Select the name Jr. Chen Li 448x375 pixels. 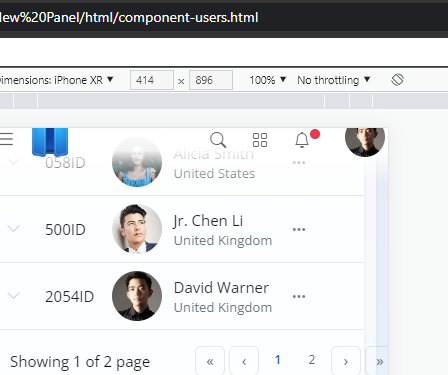point(208,221)
